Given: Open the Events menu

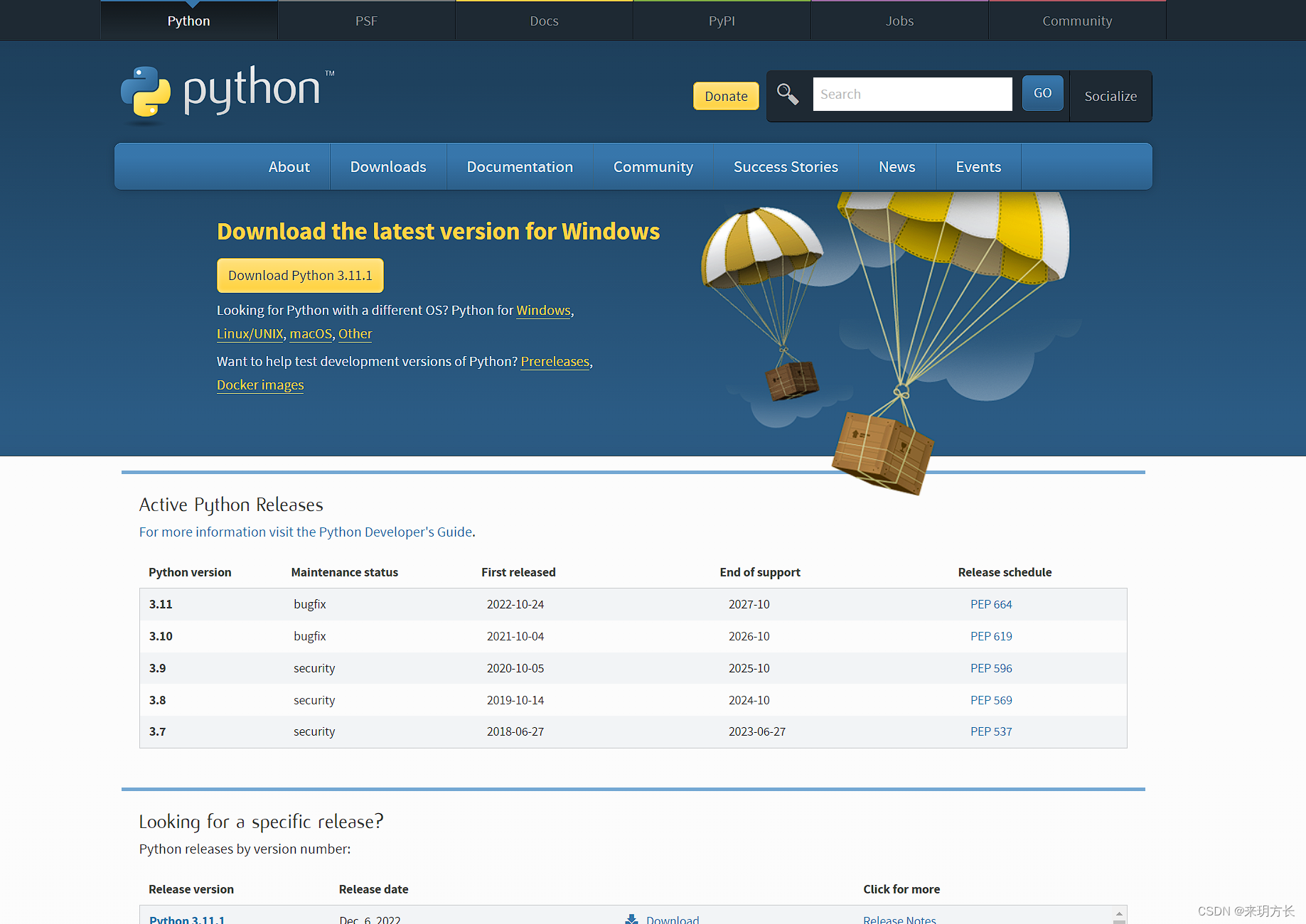Looking at the screenshot, I should coord(978,166).
